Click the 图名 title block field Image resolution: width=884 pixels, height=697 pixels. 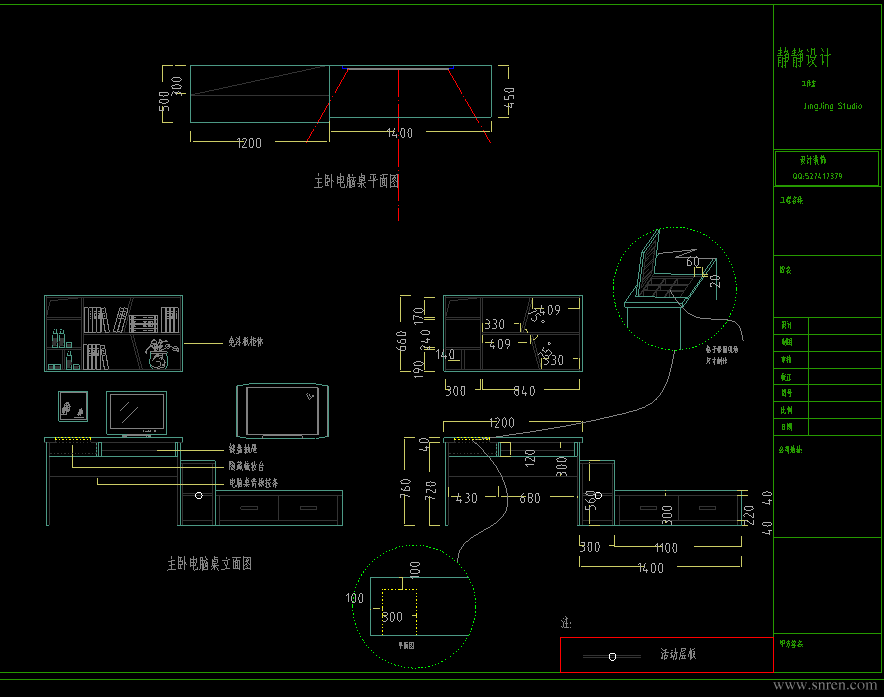coord(826,286)
